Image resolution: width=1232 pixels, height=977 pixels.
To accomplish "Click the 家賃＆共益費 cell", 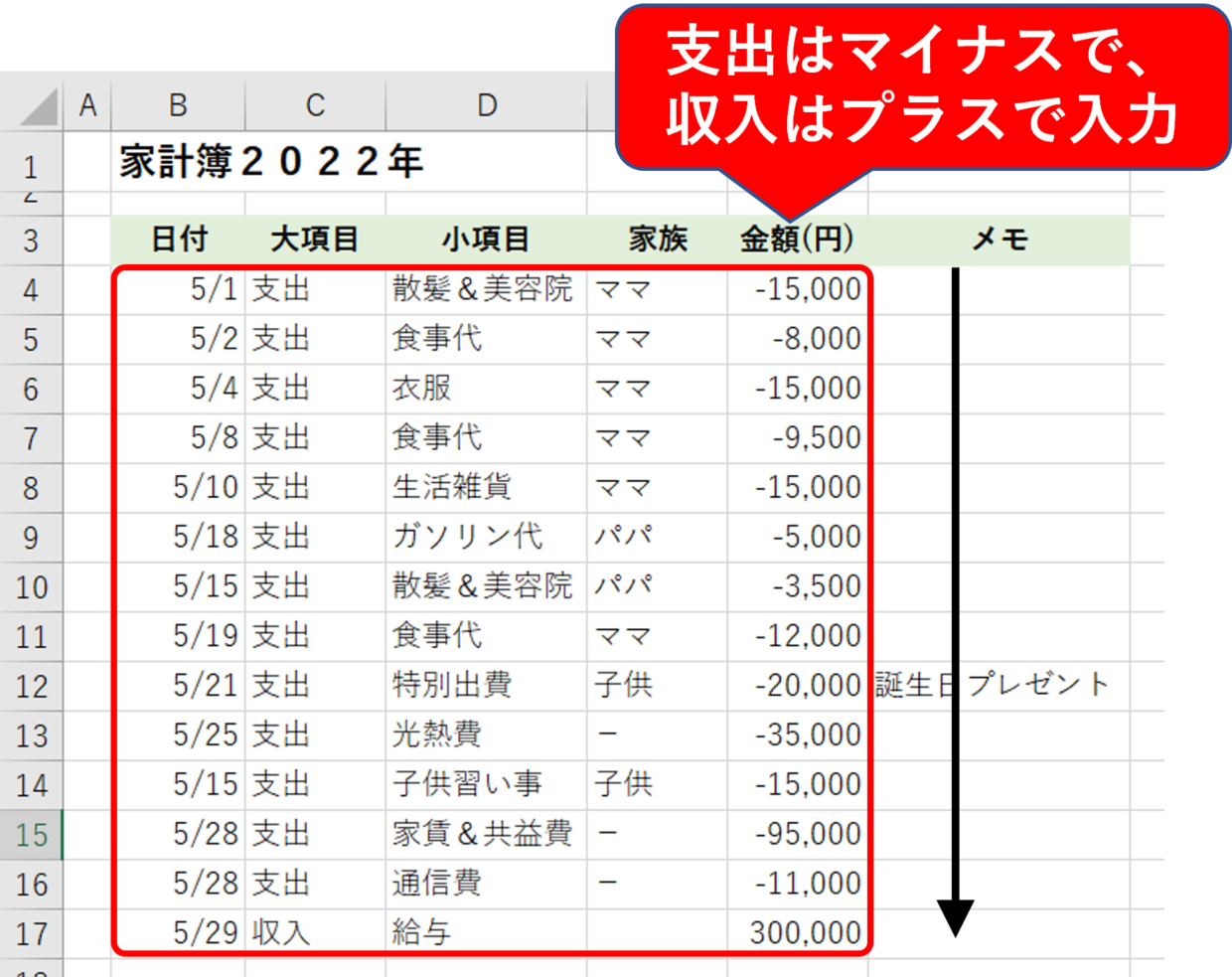I will point(486,834).
